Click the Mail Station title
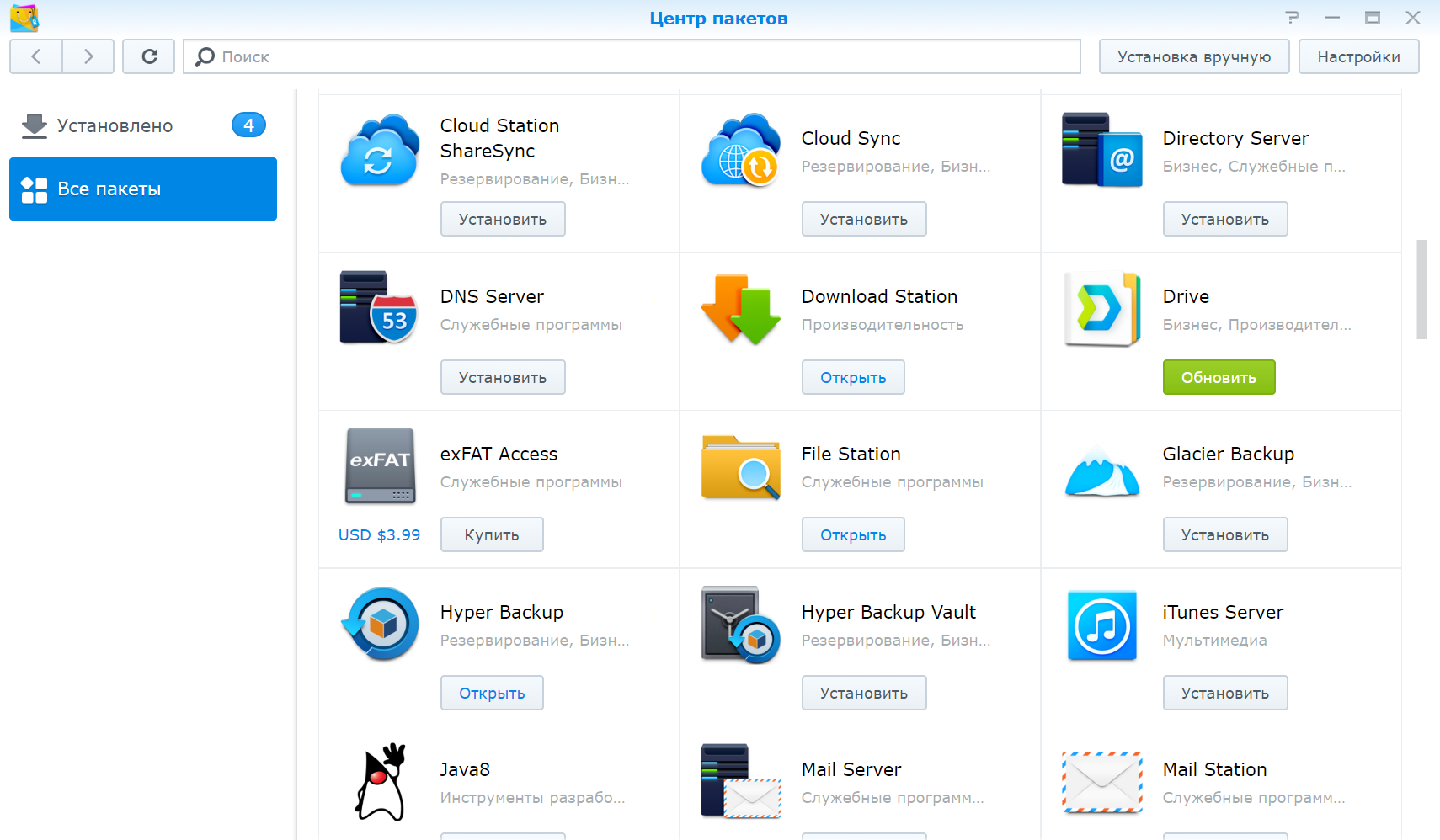Image resolution: width=1440 pixels, height=840 pixels. point(1214,769)
